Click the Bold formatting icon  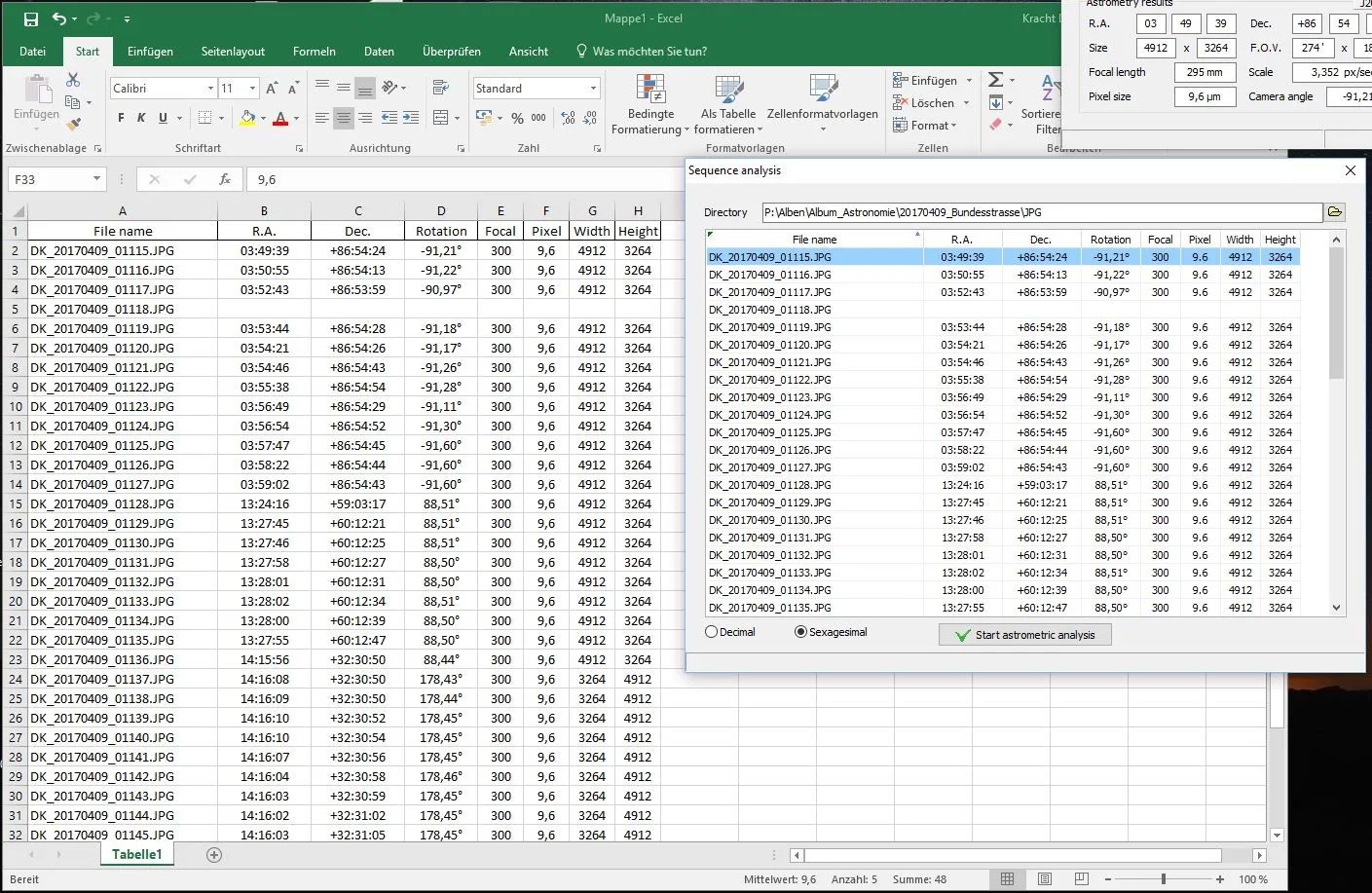tap(121, 118)
